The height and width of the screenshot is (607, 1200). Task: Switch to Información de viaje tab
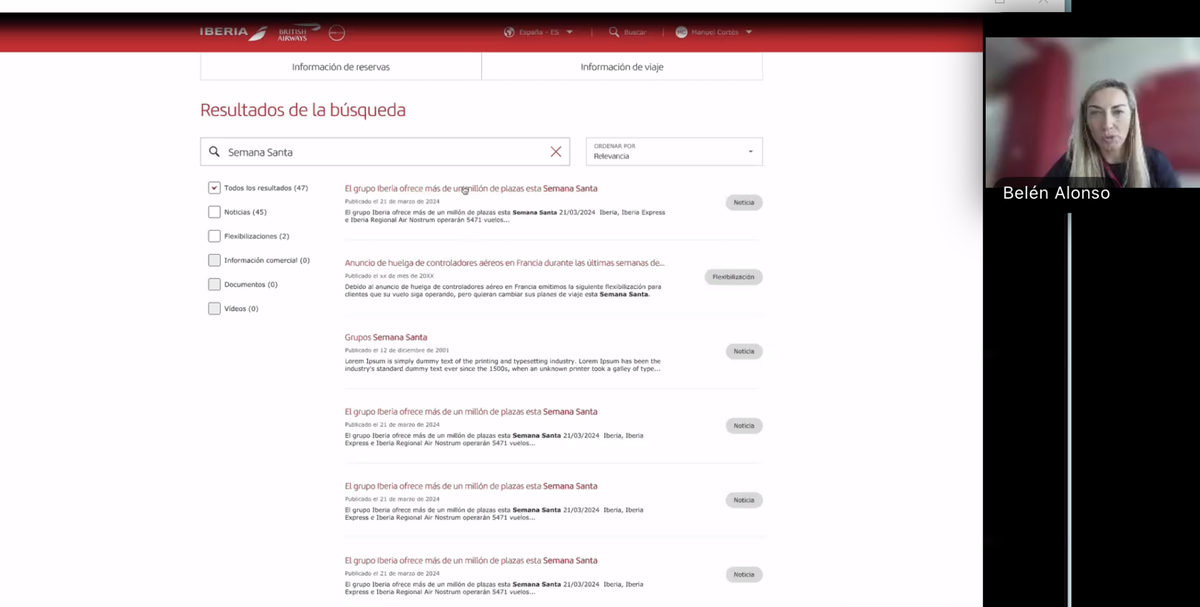click(622, 67)
